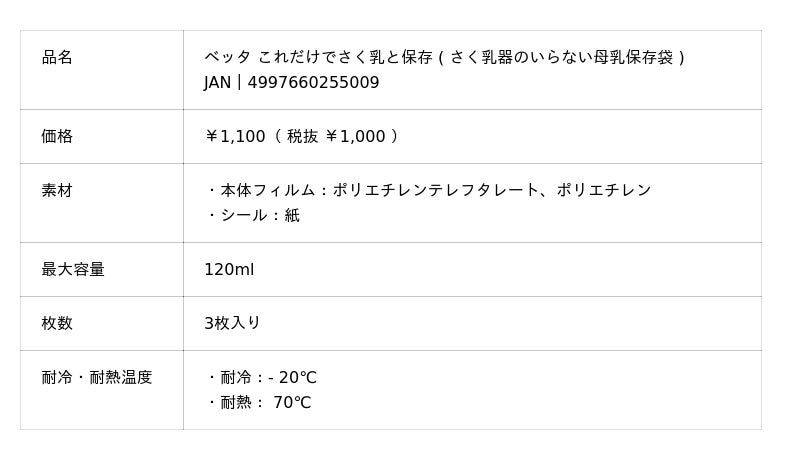
Task: Click the 120ml capacity value
Action: click(229, 270)
